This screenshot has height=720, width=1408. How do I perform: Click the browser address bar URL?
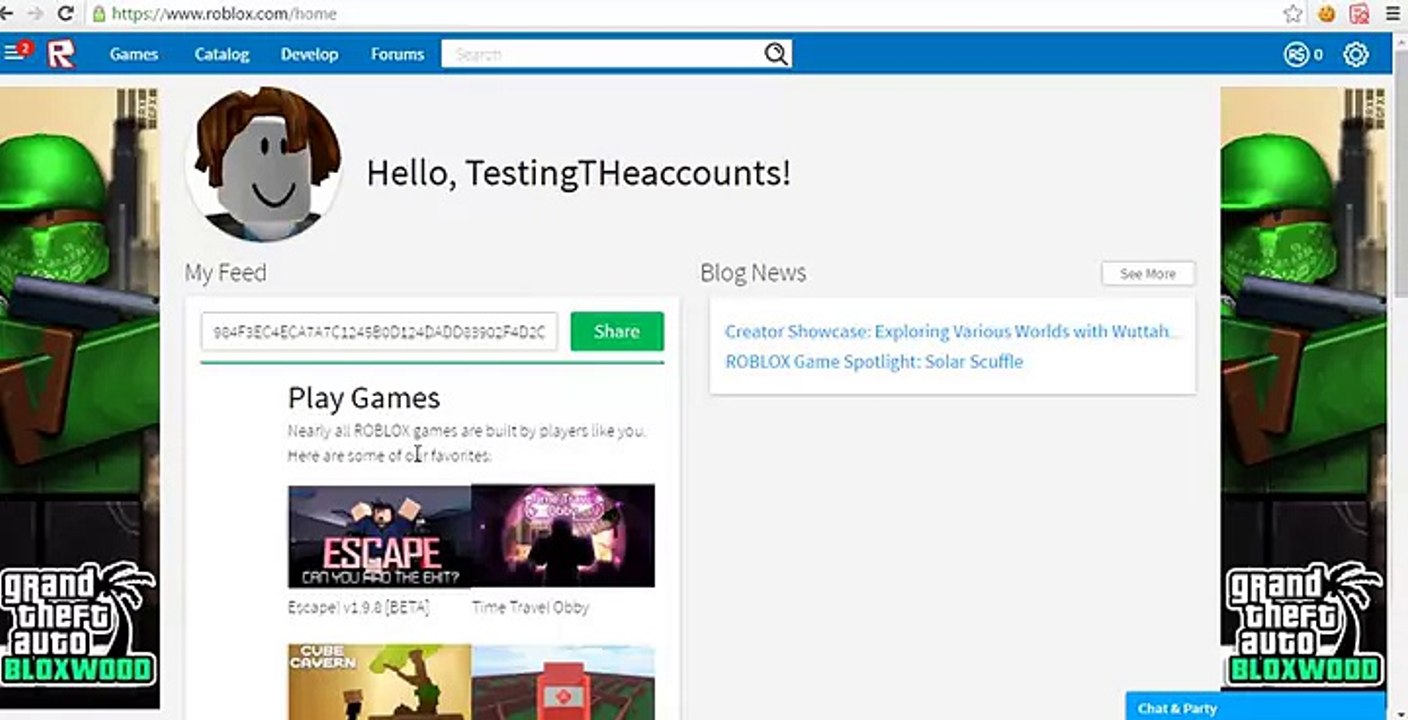(224, 14)
